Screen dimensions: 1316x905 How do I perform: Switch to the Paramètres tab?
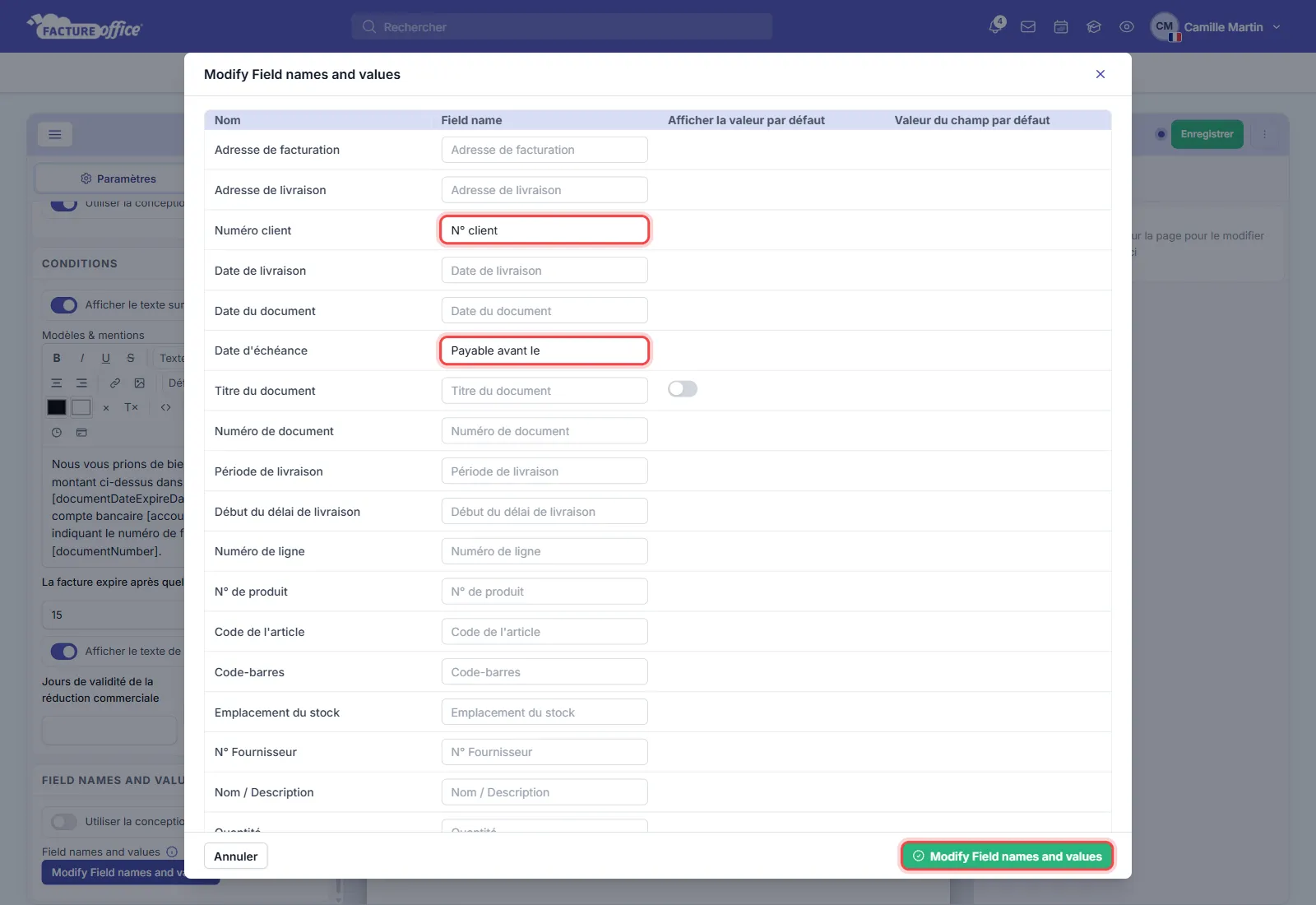tap(118, 179)
